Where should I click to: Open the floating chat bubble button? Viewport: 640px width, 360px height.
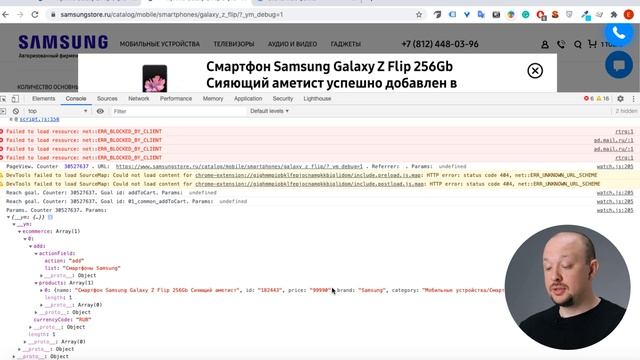point(619,65)
